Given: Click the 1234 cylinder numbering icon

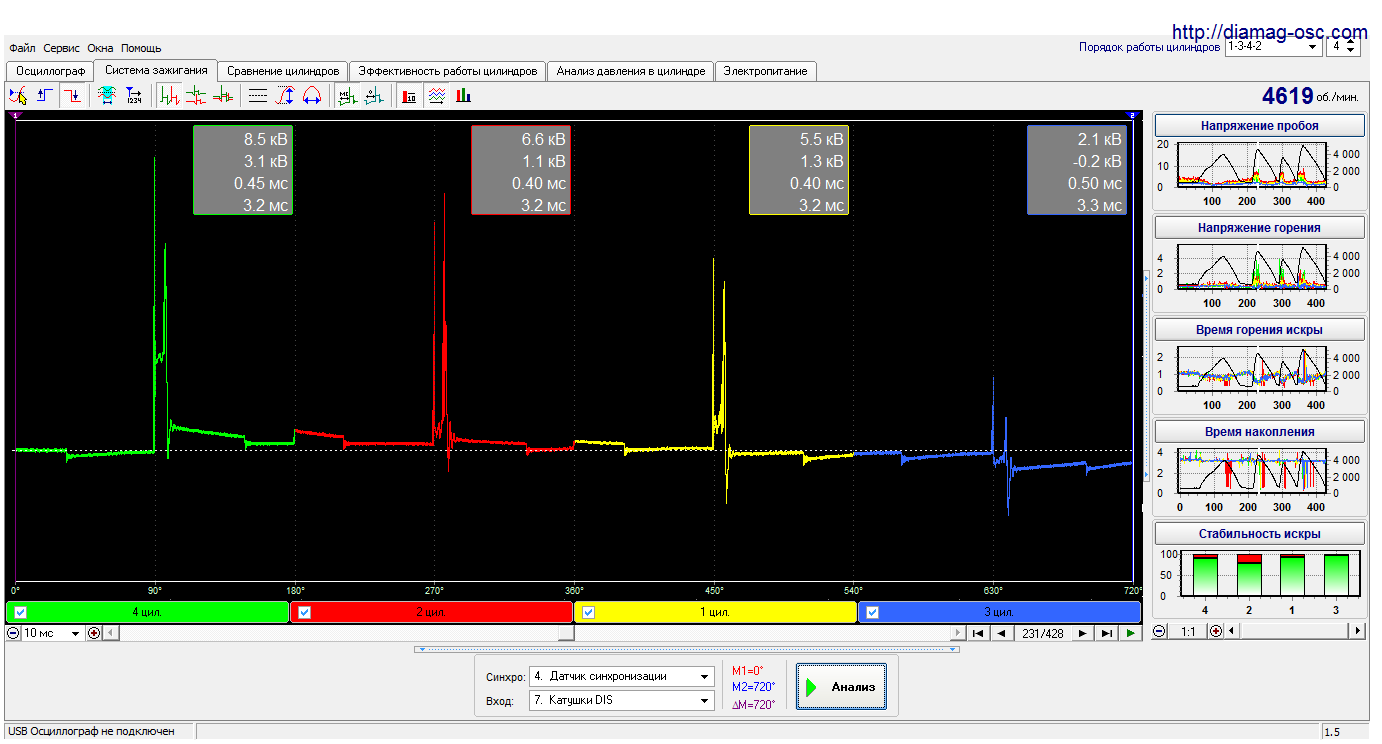Looking at the screenshot, I should point(134,96).
